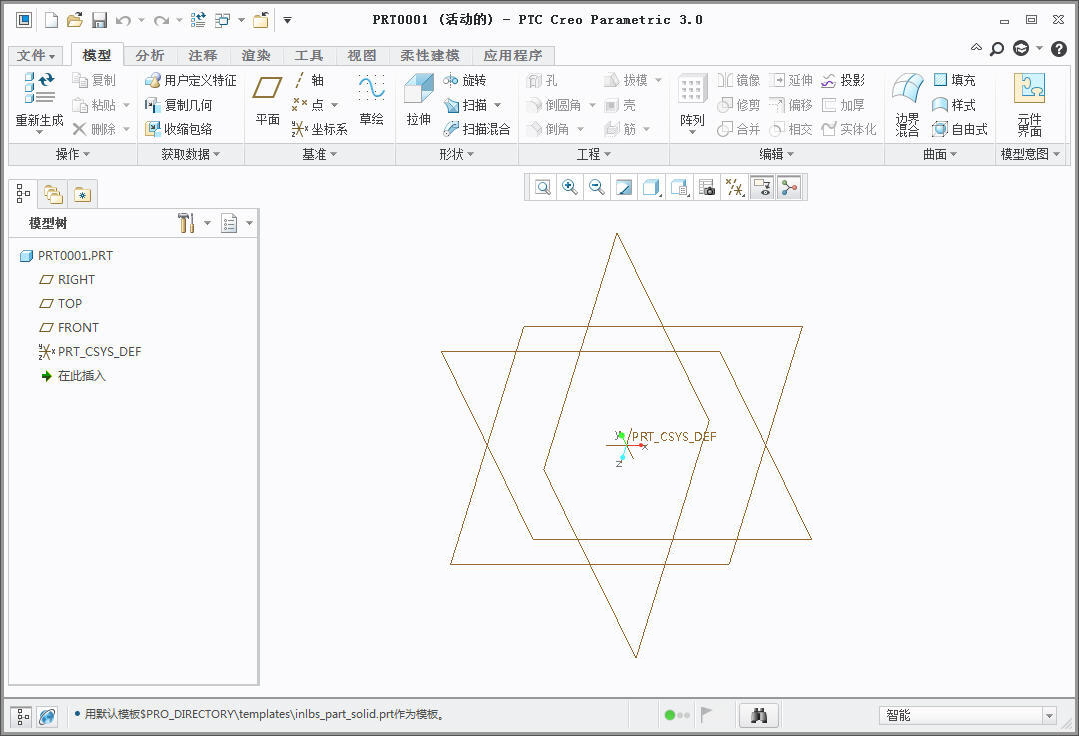The image size is (1079, 736).
Task: Expand the Engineering (工程) group
Action: [593, 154]
